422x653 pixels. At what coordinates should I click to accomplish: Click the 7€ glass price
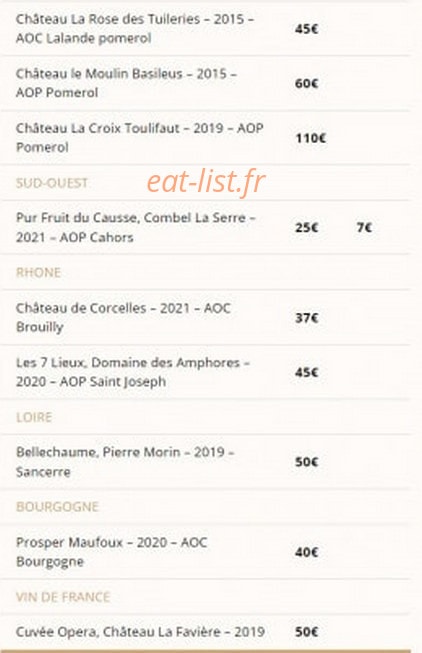click(x=364, y=227)
